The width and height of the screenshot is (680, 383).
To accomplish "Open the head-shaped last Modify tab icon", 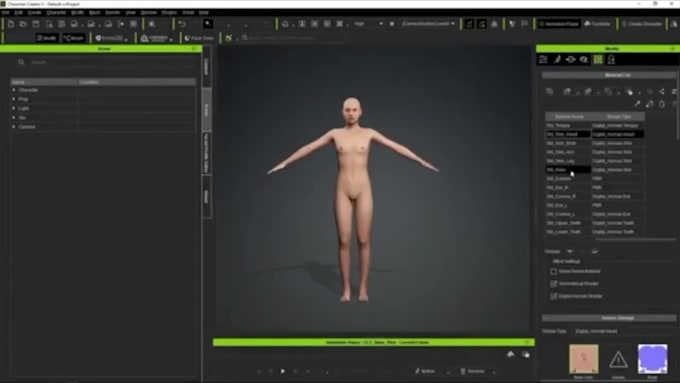I will point(611,59).
